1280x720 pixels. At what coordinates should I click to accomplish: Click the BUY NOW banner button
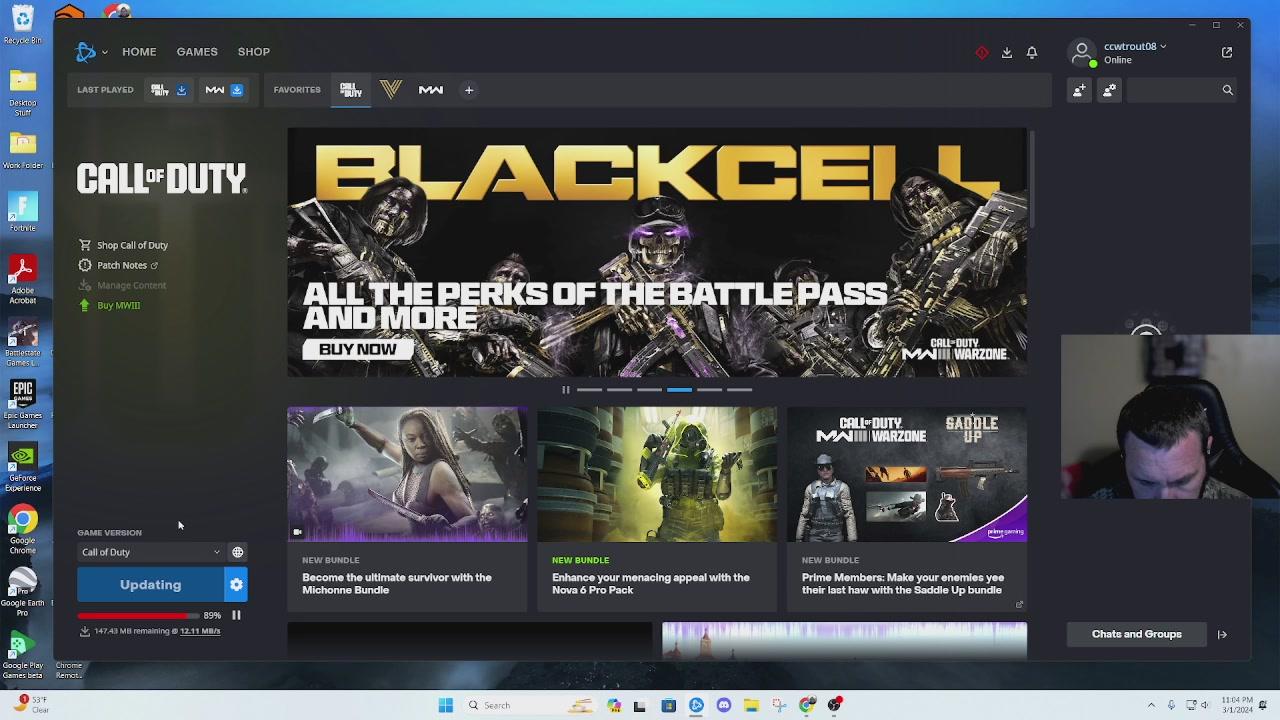click(x=358, y=349)
